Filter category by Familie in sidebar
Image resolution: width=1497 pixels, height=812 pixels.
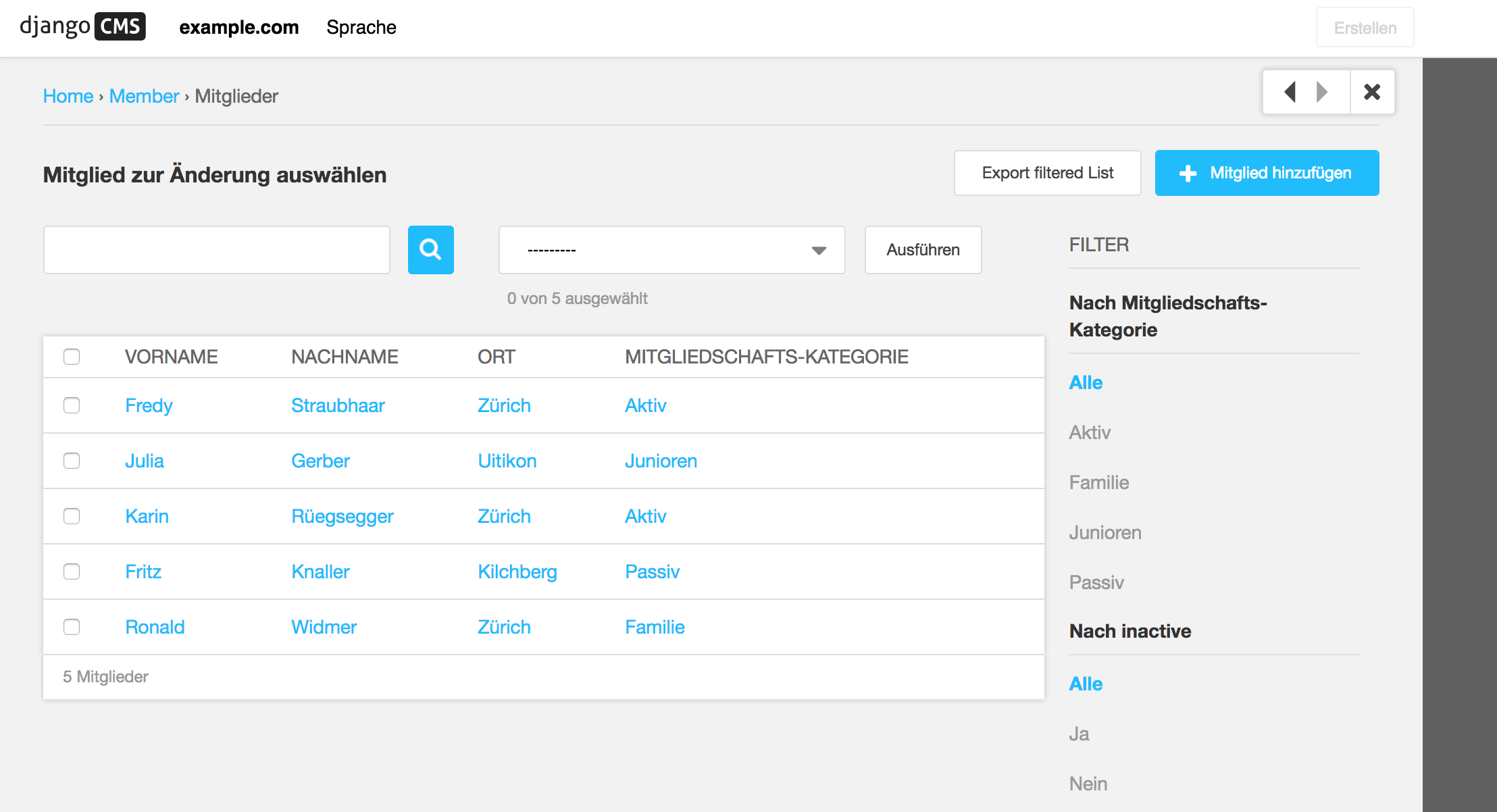click(1099, 482)
